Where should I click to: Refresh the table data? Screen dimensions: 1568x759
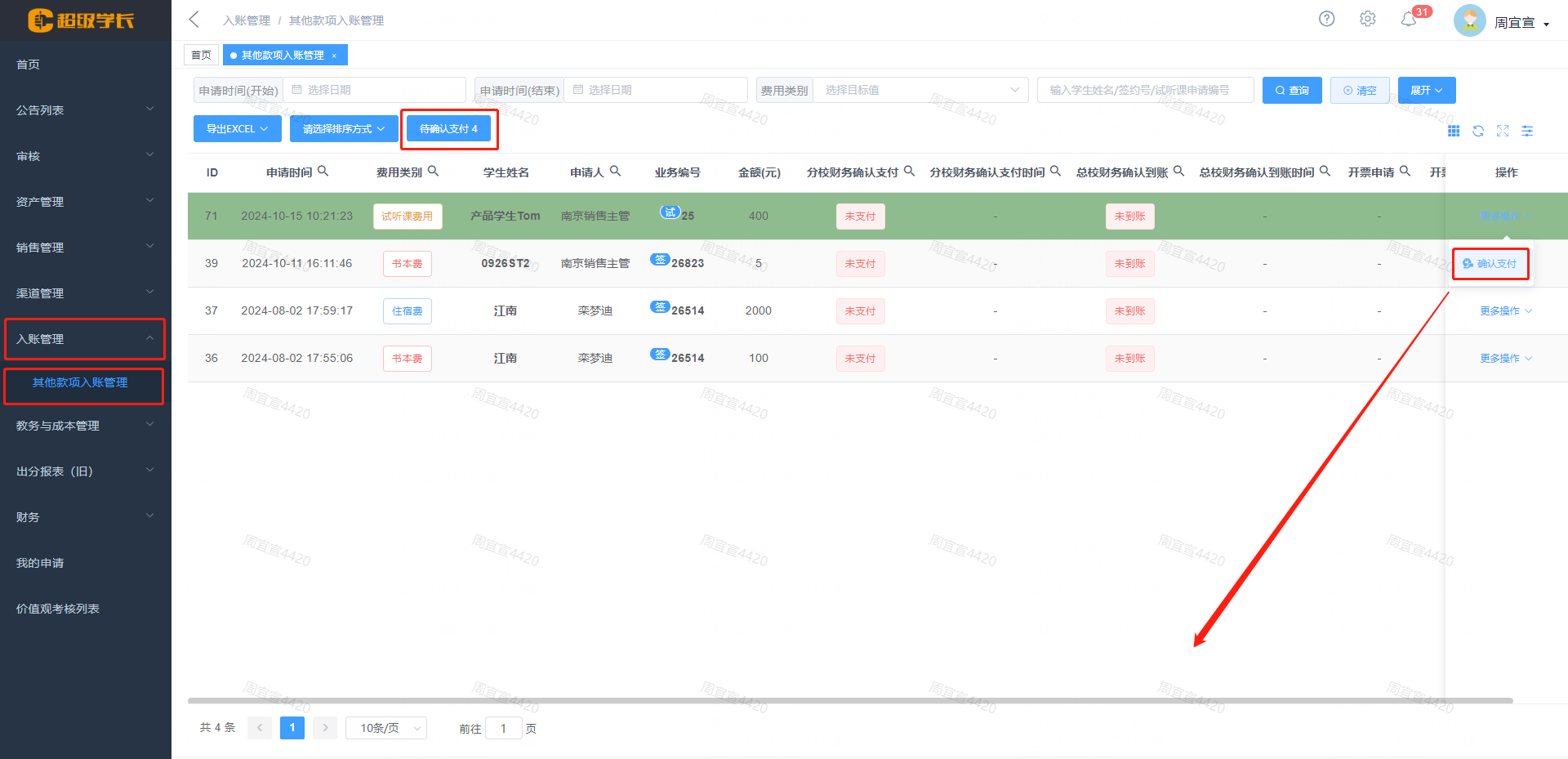(1478, 131)
